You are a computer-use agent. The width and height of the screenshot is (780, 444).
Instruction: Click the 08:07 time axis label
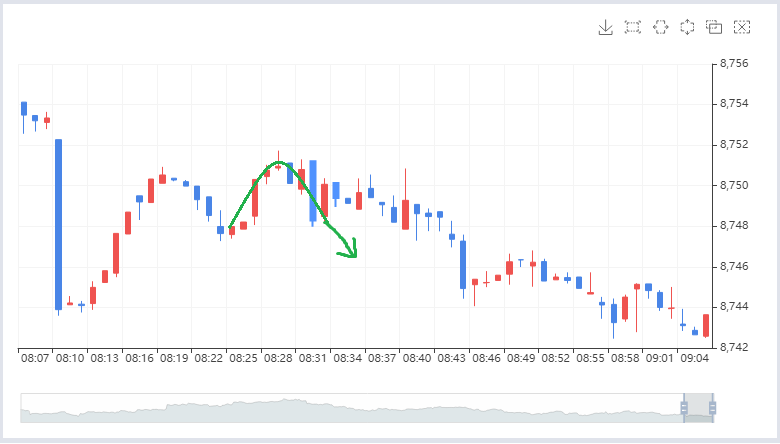pyautogui.click(x=35, y=358)
